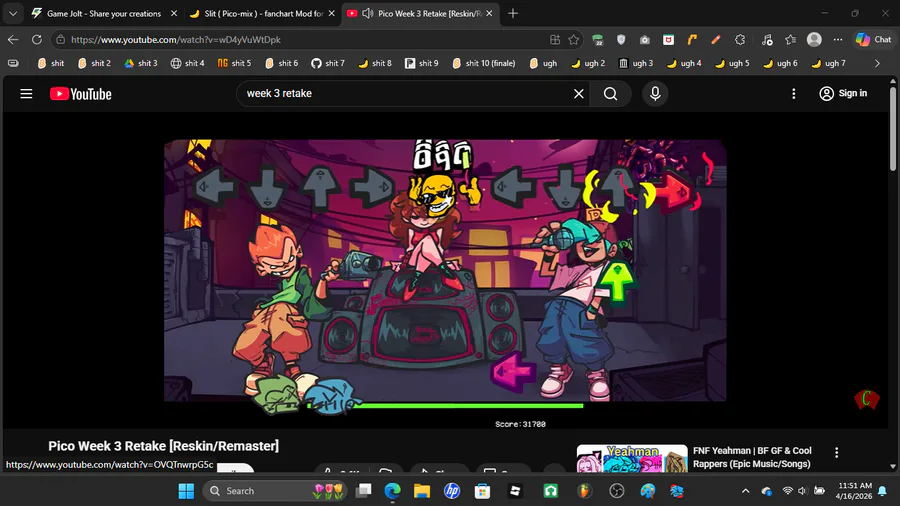Go back with the browser back arrow
This screenshot has height=506, width=900.
coord(13,40)
